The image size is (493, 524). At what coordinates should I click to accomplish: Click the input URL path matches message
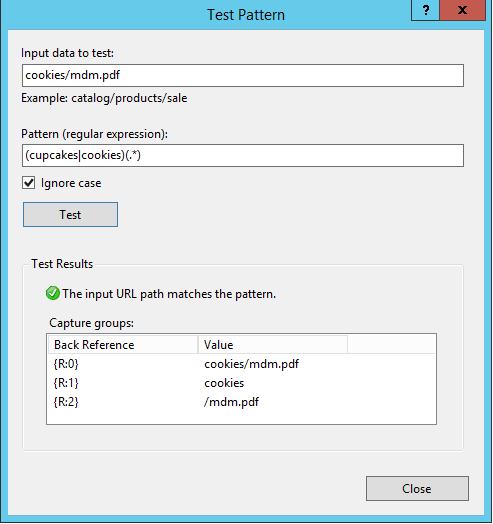tap(169, 294)
